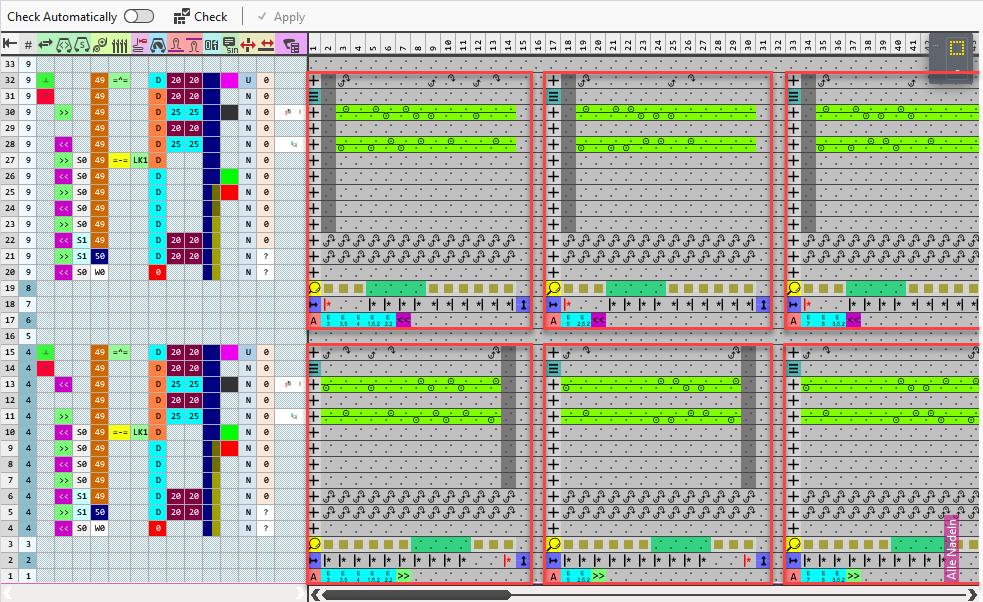Click the blue up-down arrow cell in row 18
This screenshot has width=983, height=602.
pyautogui.click(x=522, y=304)
